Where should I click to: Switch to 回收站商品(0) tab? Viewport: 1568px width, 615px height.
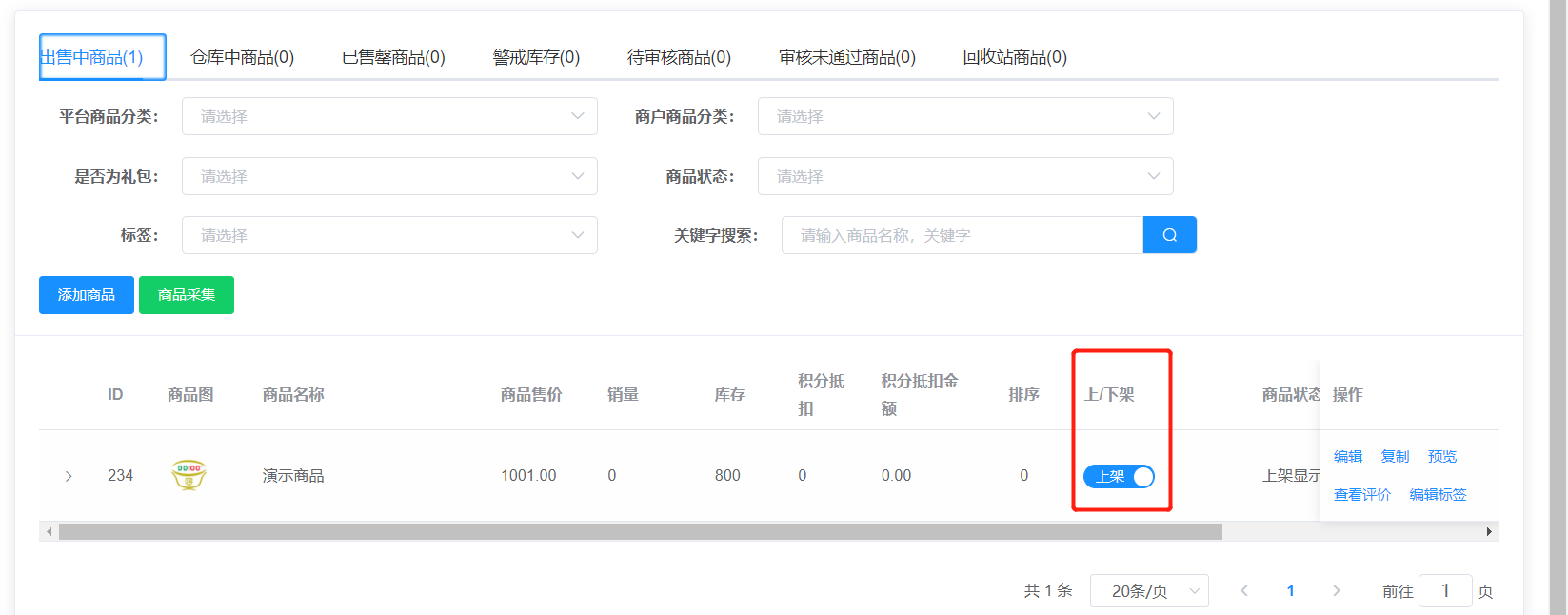pos(1015,57)
